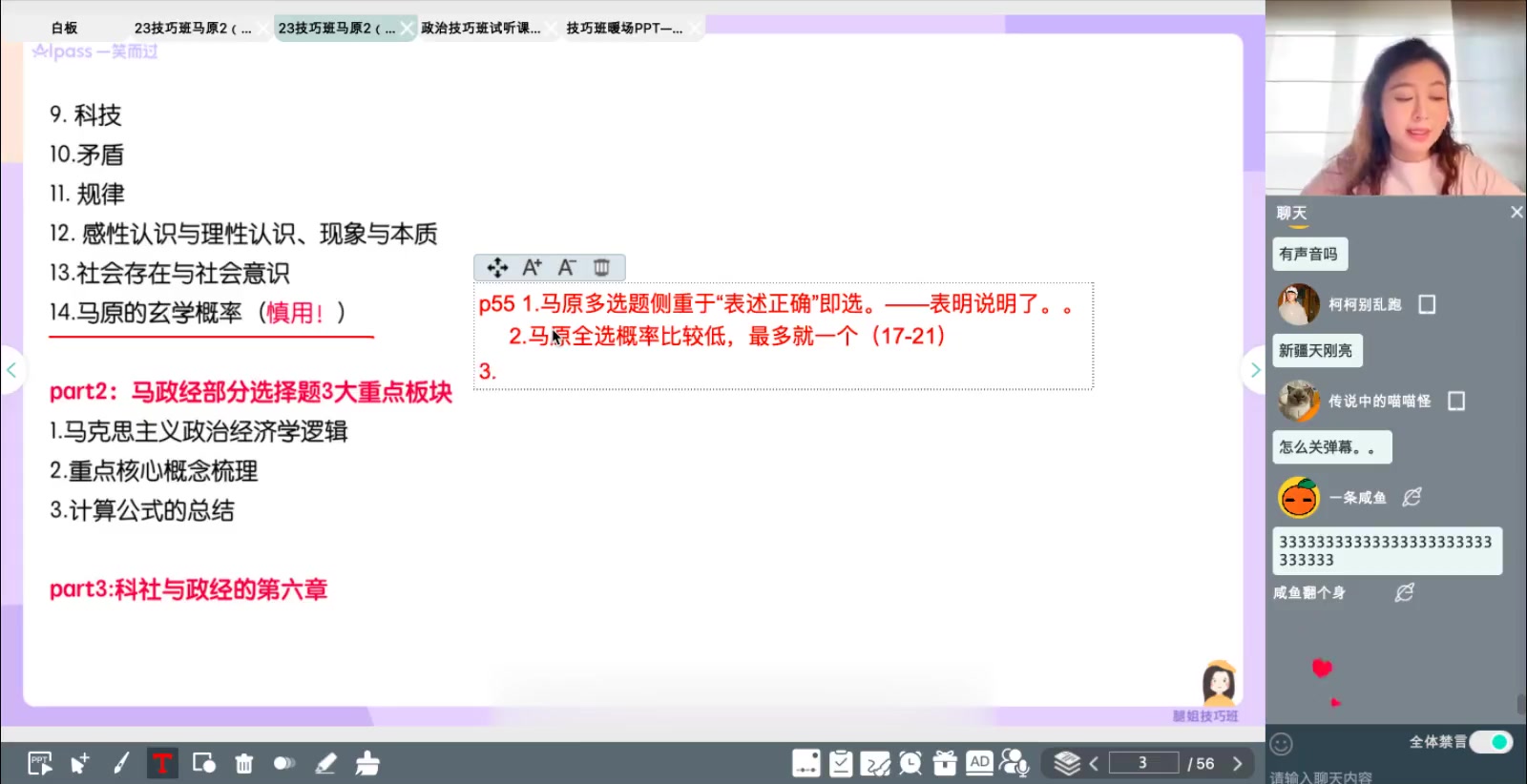1527x784 pixels.
Task: Click the chat input 请输入聊天内容
Action: click(1321, 776)
